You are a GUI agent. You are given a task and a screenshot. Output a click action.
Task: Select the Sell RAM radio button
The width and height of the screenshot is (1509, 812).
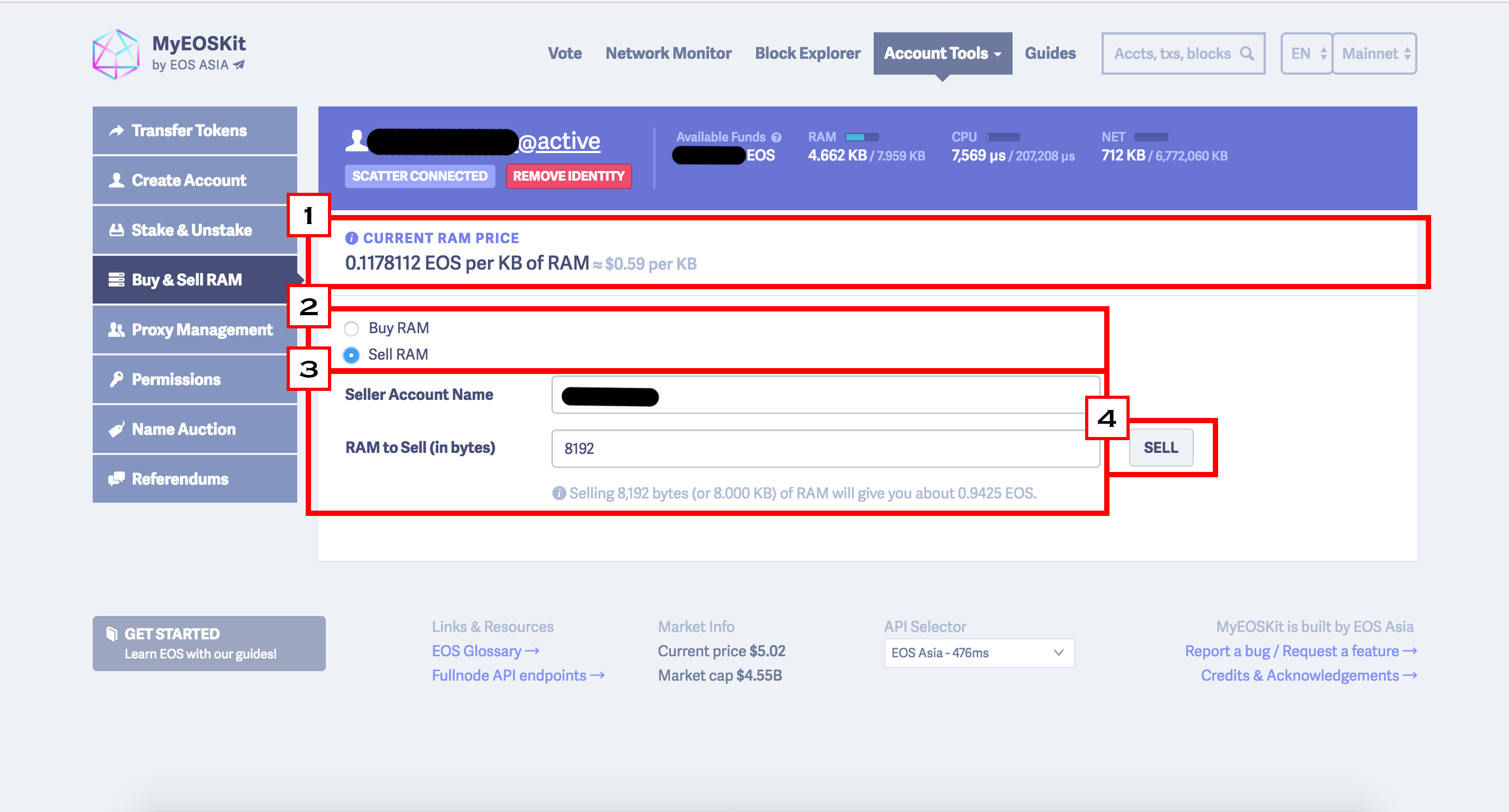[351, 355]
